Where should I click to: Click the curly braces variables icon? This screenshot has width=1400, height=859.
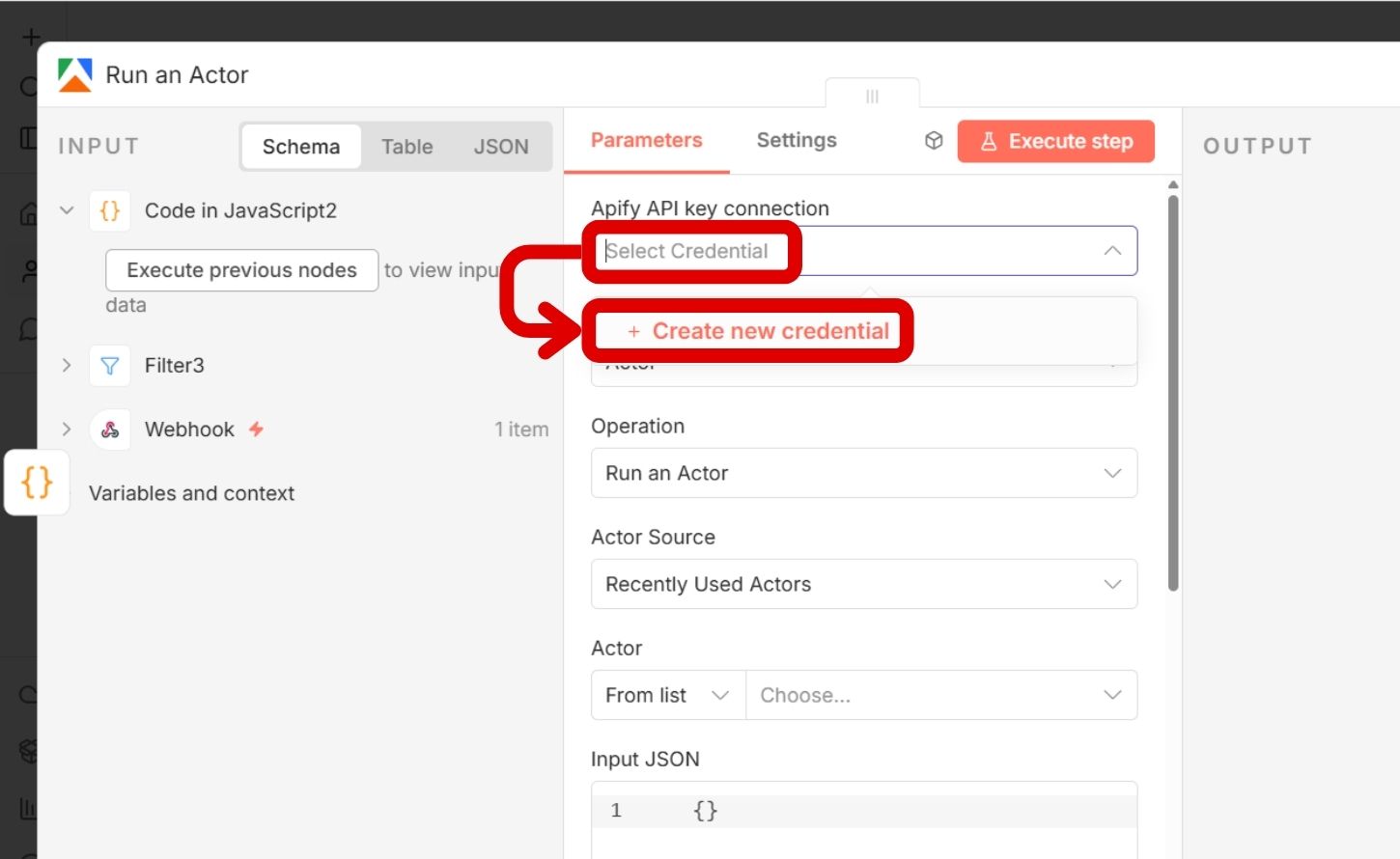pos(37,482)
